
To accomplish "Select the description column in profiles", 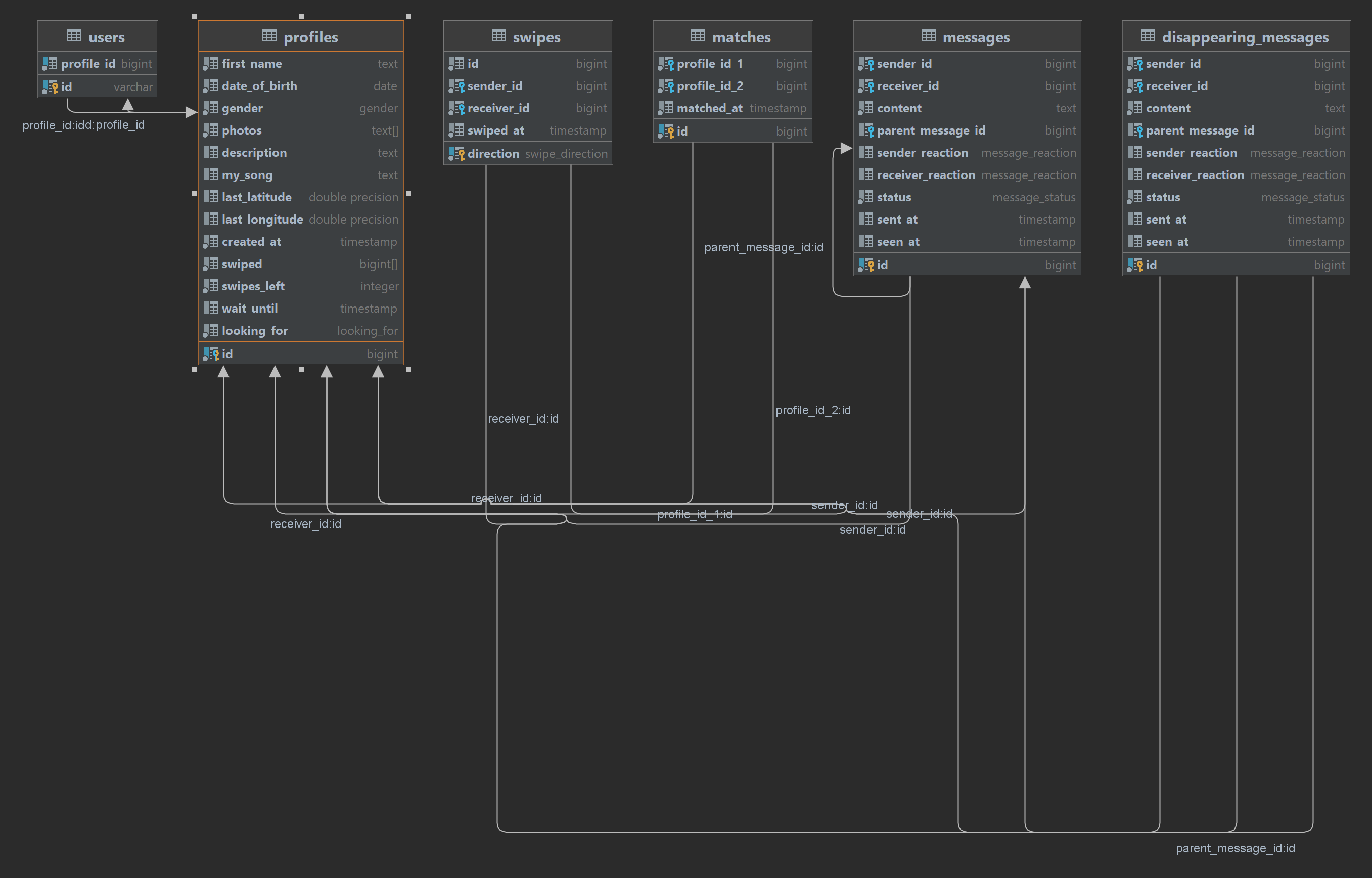I will pos(301,153).
